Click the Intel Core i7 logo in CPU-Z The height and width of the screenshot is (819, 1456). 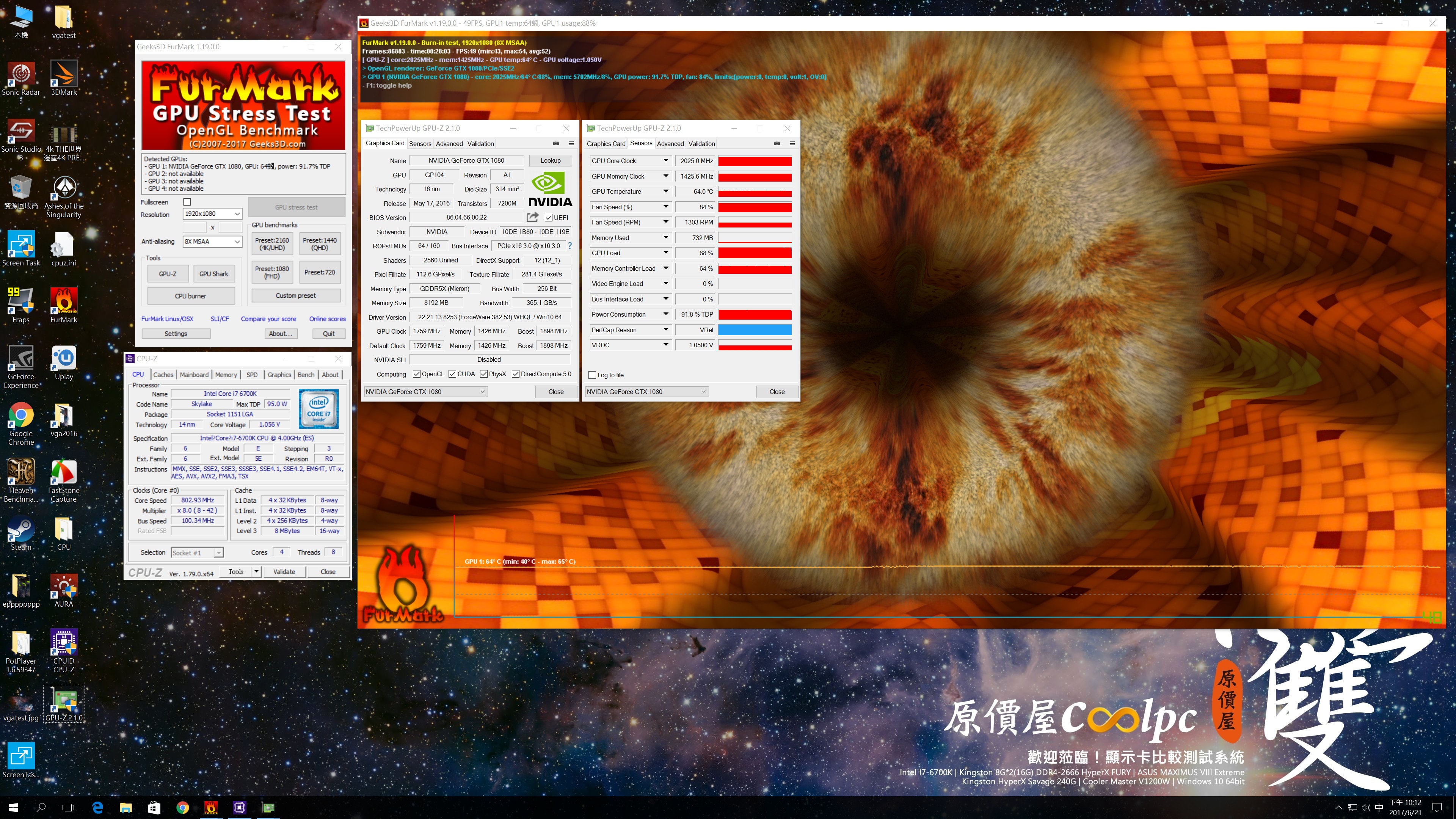pyautogui.click(x=319, y=408)
